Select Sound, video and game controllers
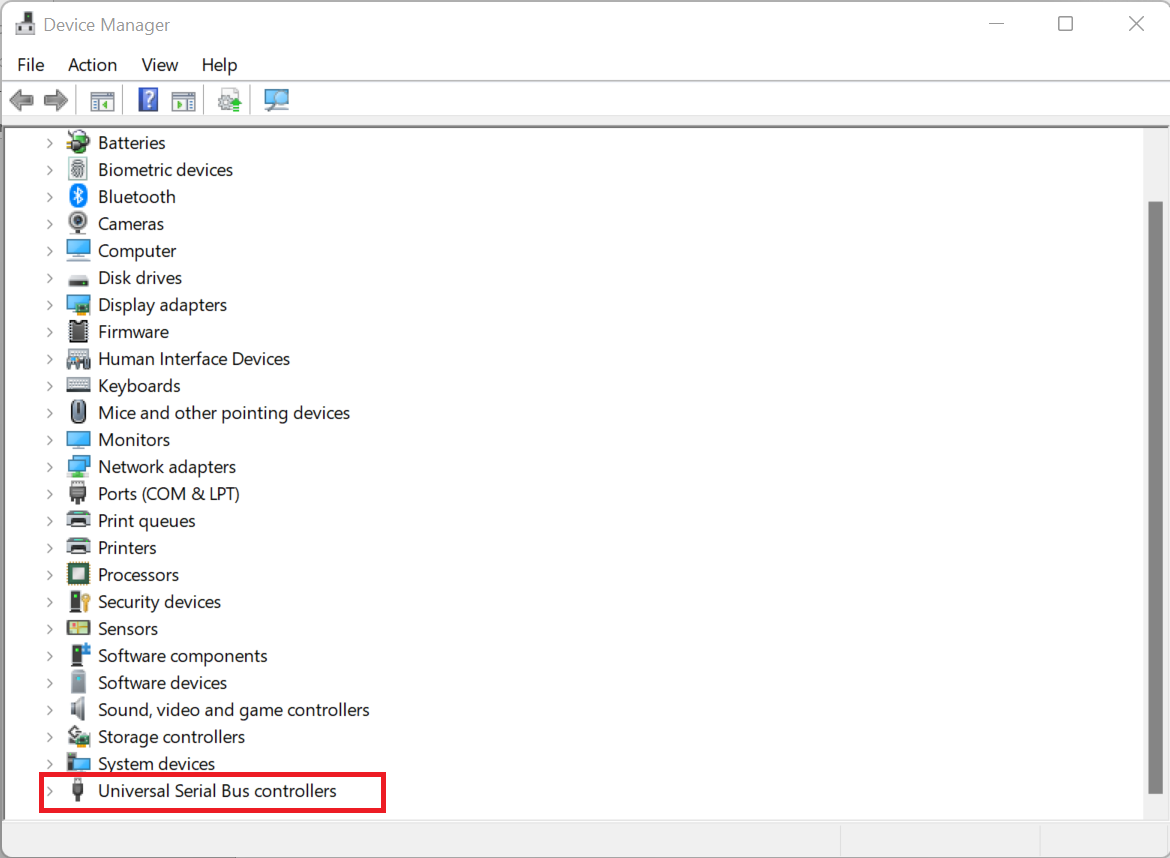The width and height of the screenshot is (1170, 858). (x=233, y=710)
